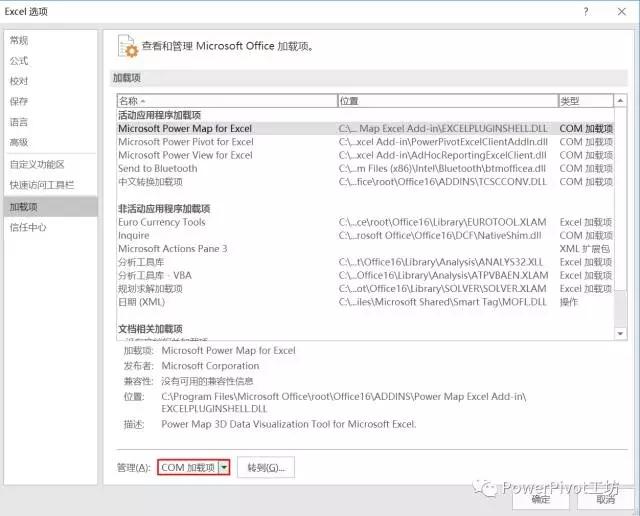
Task: Click the add-ins gear document icon
Action: (x=128, y=46)
